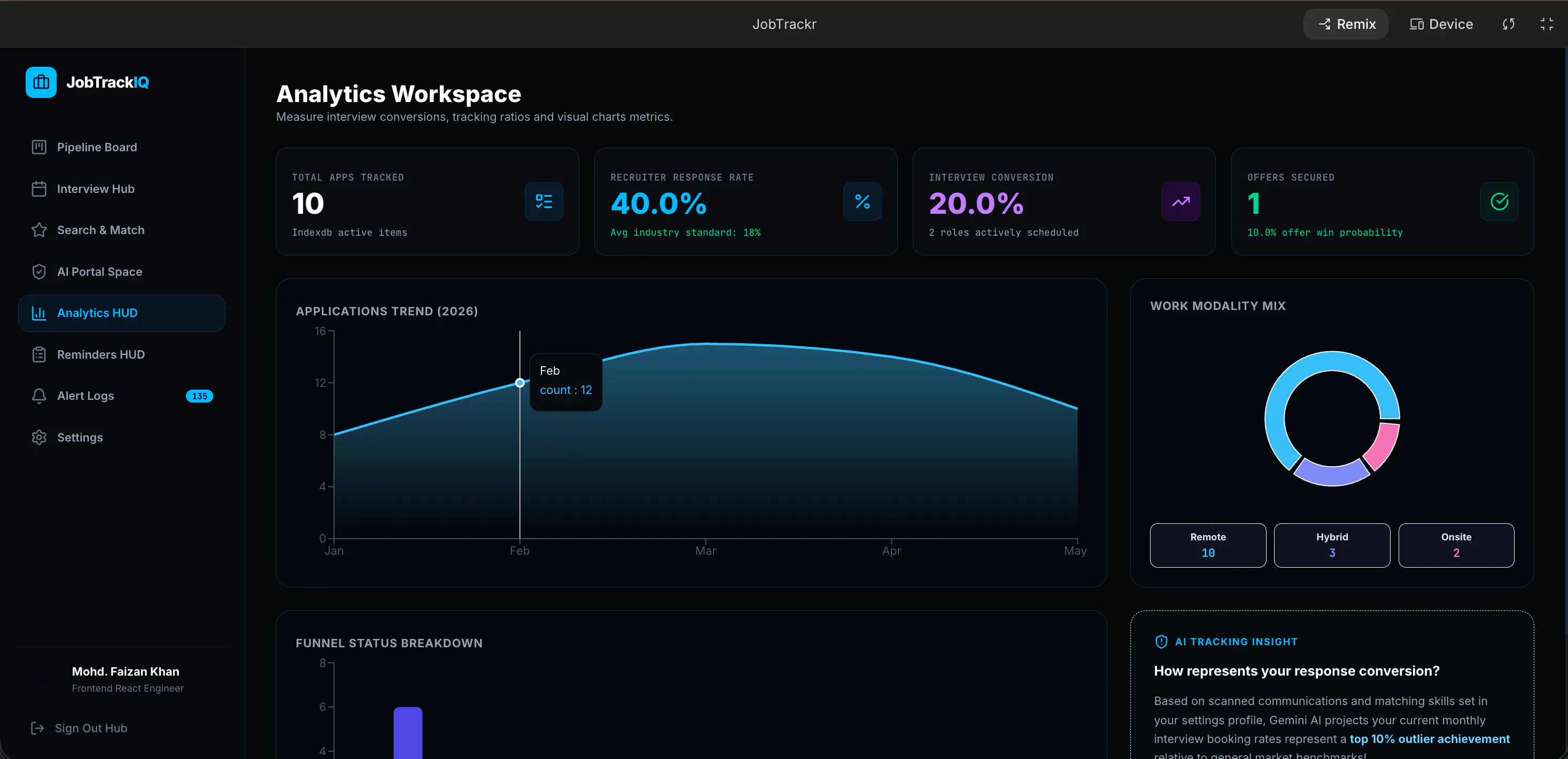1568x759 pixels.
Task: Click the Remix button
Action: point(1346,24)
